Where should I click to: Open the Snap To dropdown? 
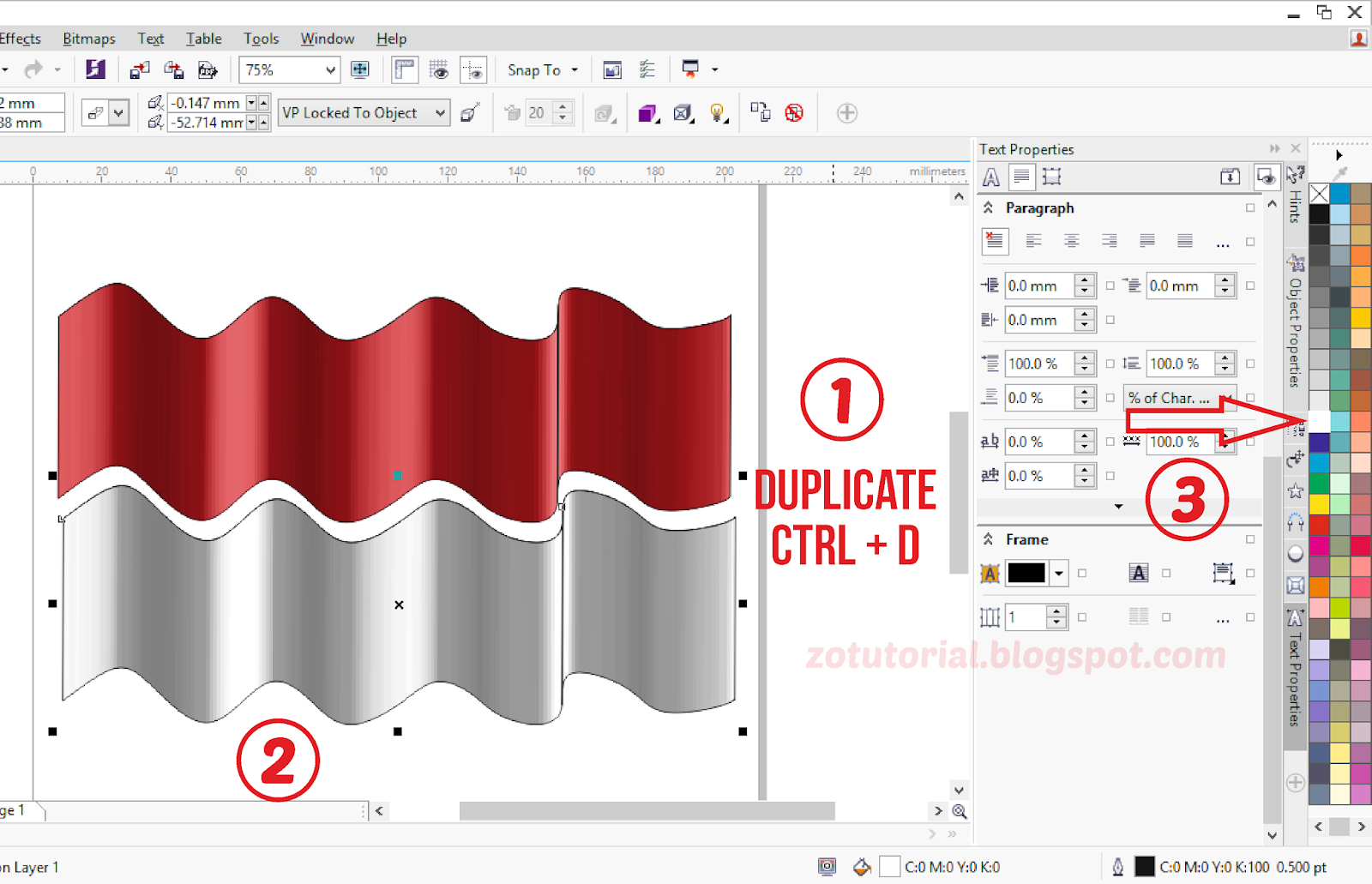tap(542, 70)
